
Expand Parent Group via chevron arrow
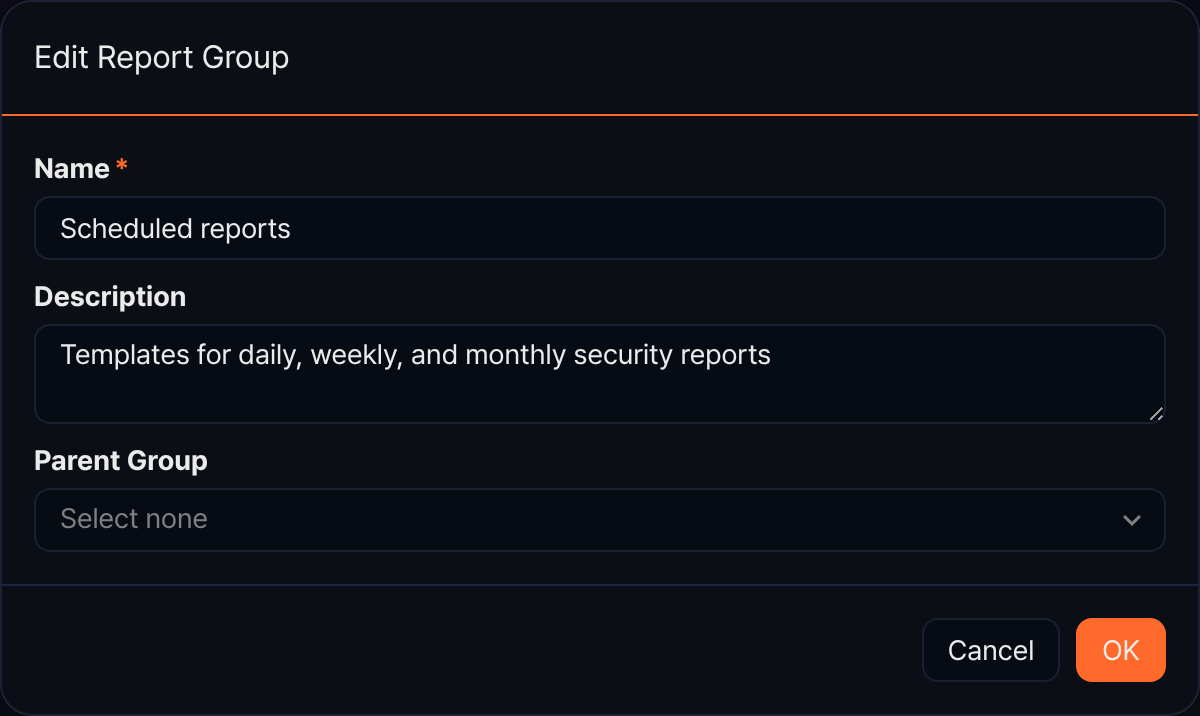click(1132, 520)
